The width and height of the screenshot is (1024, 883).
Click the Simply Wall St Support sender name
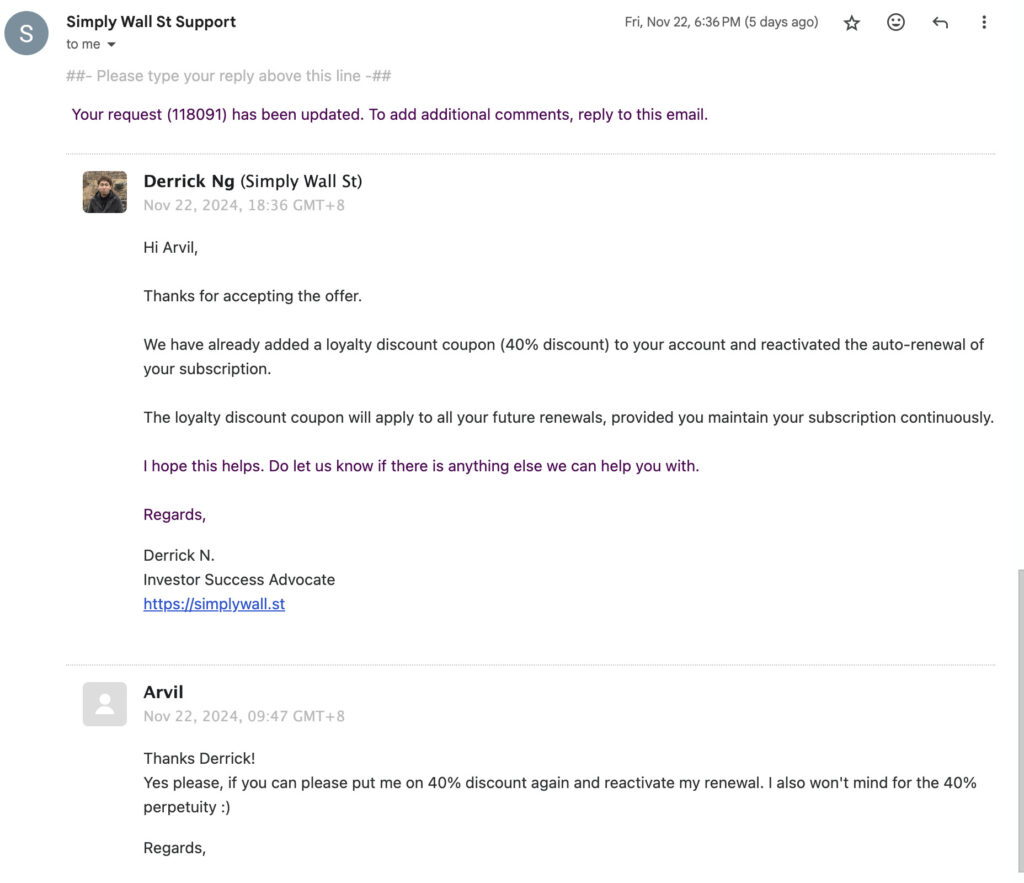click(x=151, y=21)
